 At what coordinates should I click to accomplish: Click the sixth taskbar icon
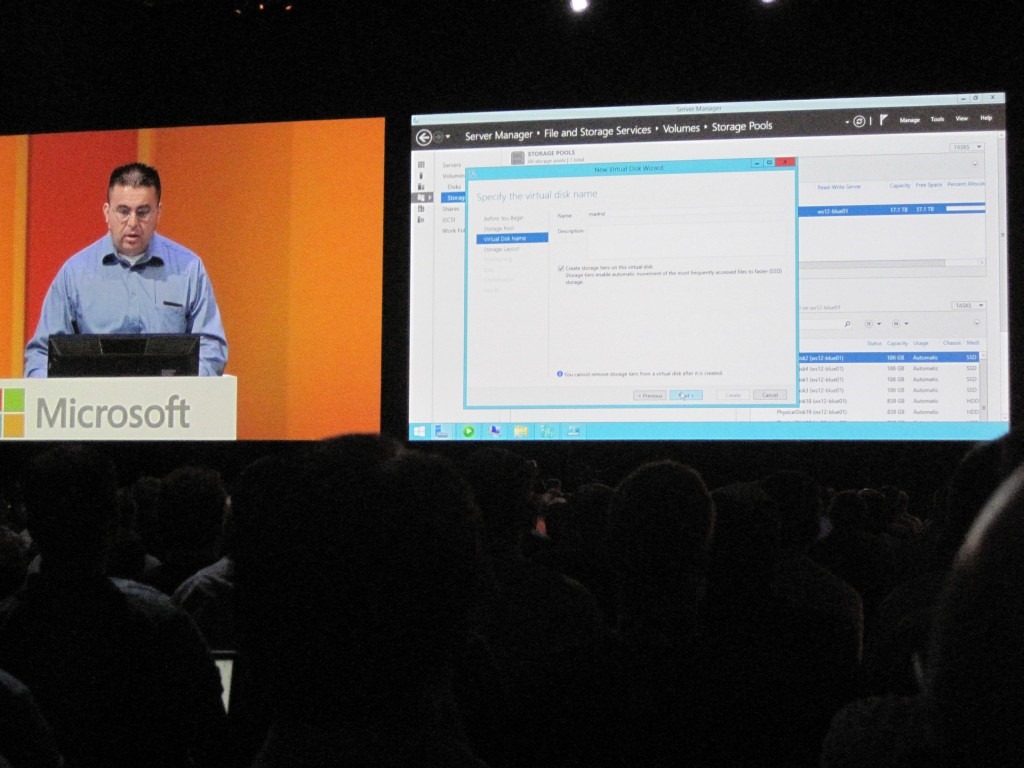pyautogui.click(x=547, y=431)
